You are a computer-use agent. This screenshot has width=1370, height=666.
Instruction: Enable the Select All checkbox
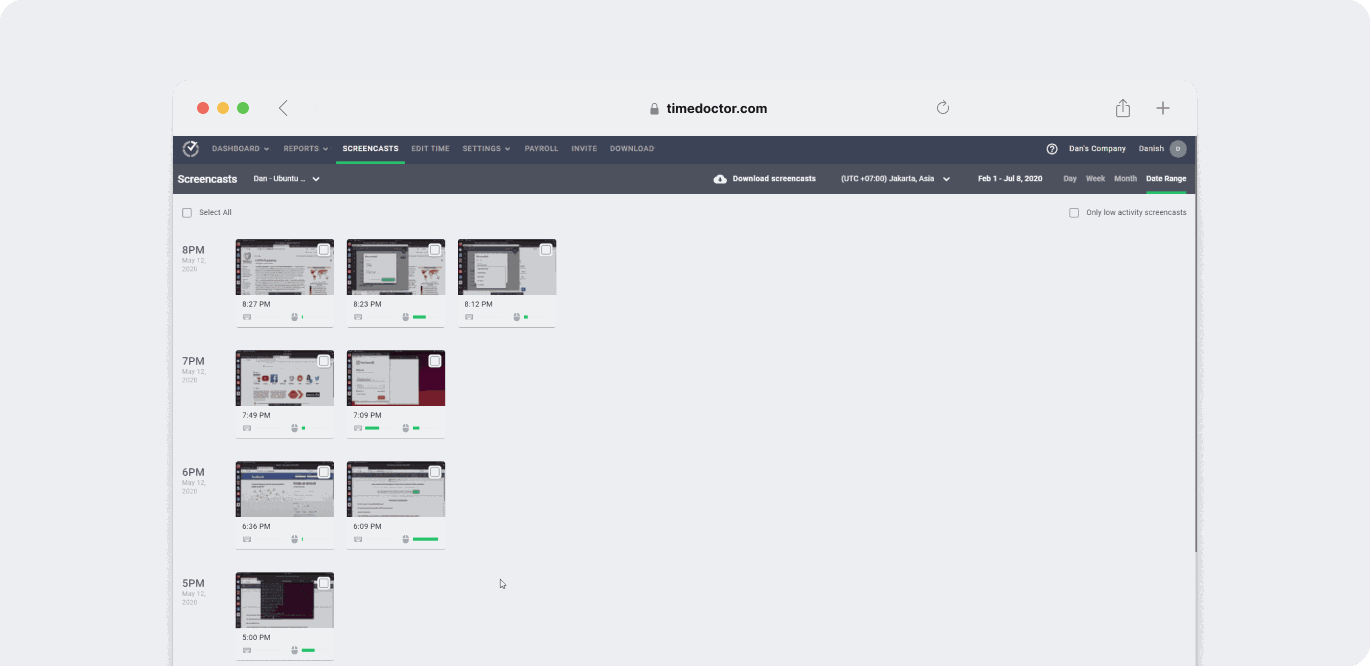(186, 212)
